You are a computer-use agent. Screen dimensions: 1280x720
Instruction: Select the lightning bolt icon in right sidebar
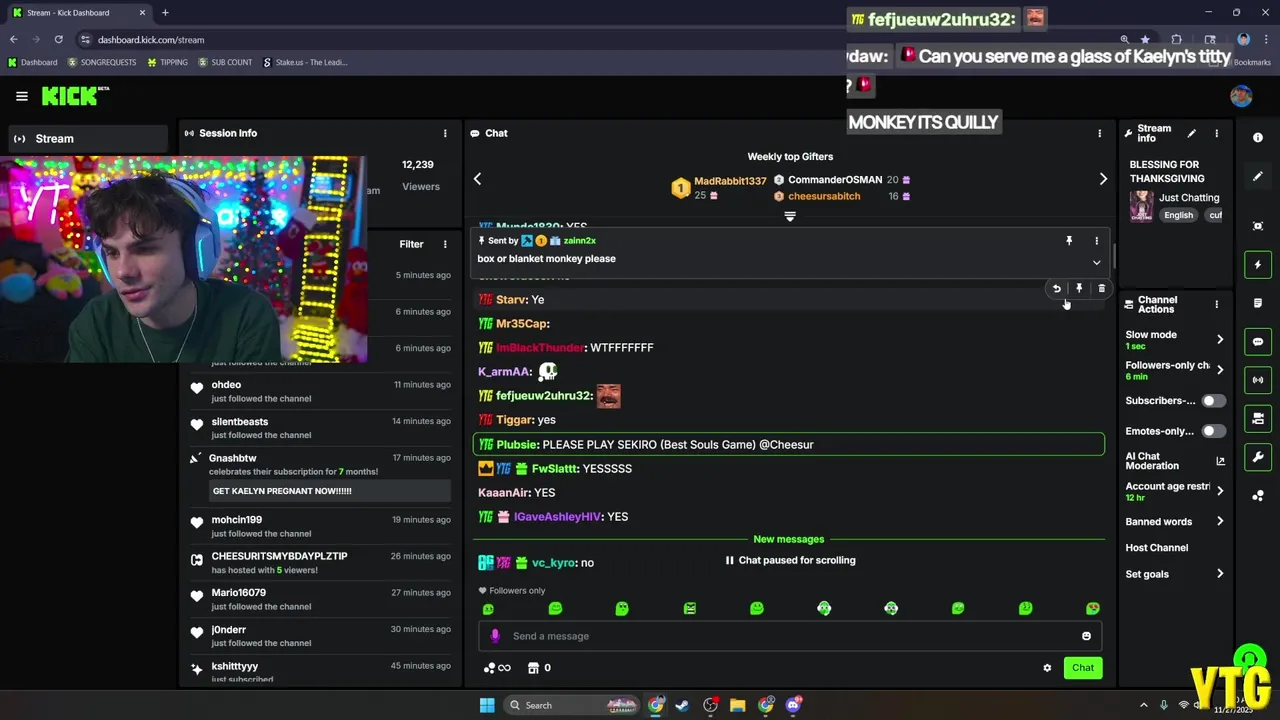coord(1258,265)
